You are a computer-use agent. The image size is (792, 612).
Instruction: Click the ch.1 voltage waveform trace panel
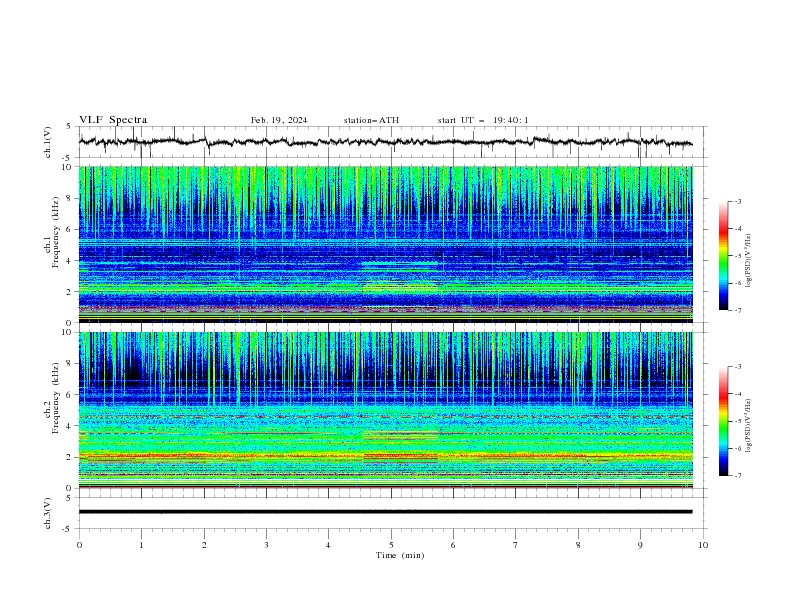(x=391, y=142)
